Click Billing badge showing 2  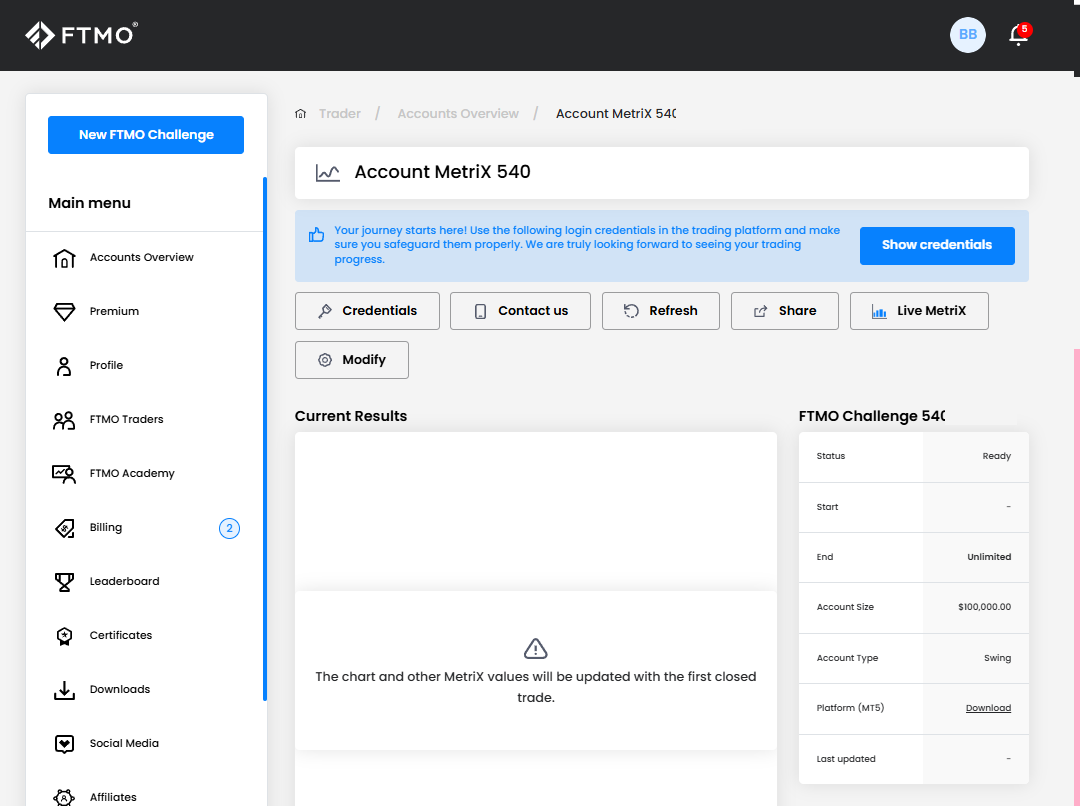point(229,528)
